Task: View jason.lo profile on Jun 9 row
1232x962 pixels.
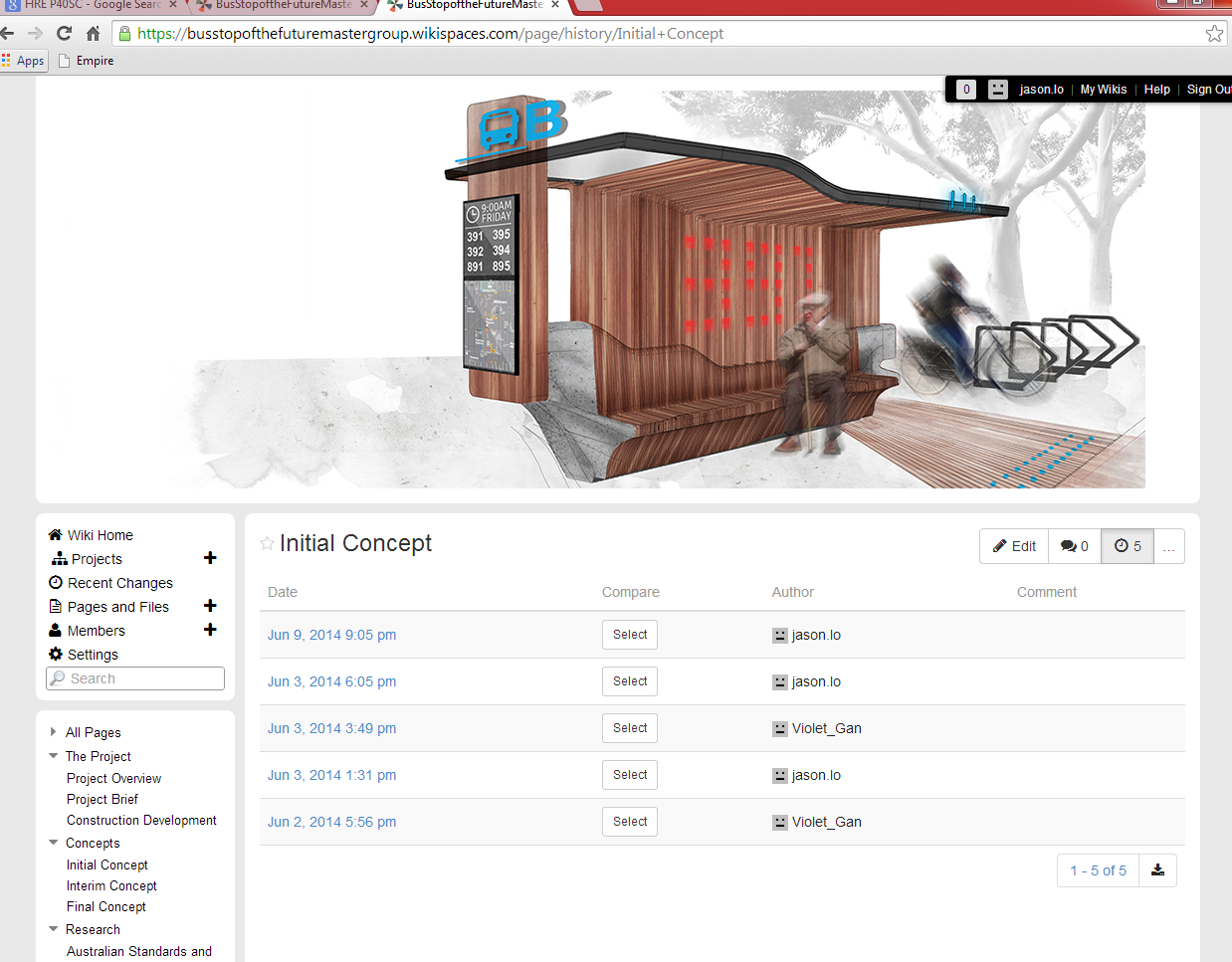Action: (816, 635)
